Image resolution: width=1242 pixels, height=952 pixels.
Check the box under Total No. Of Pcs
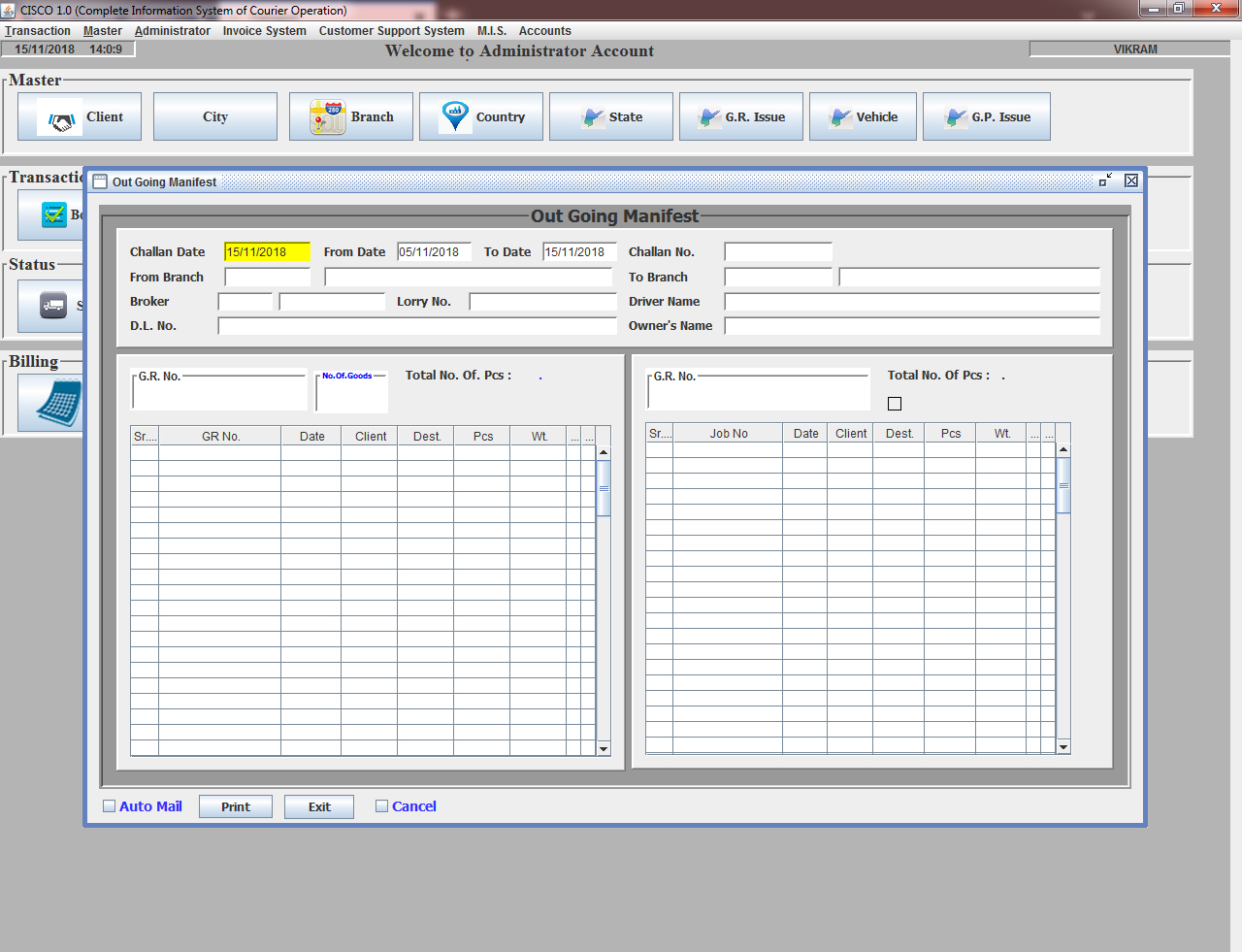point(895,404)
